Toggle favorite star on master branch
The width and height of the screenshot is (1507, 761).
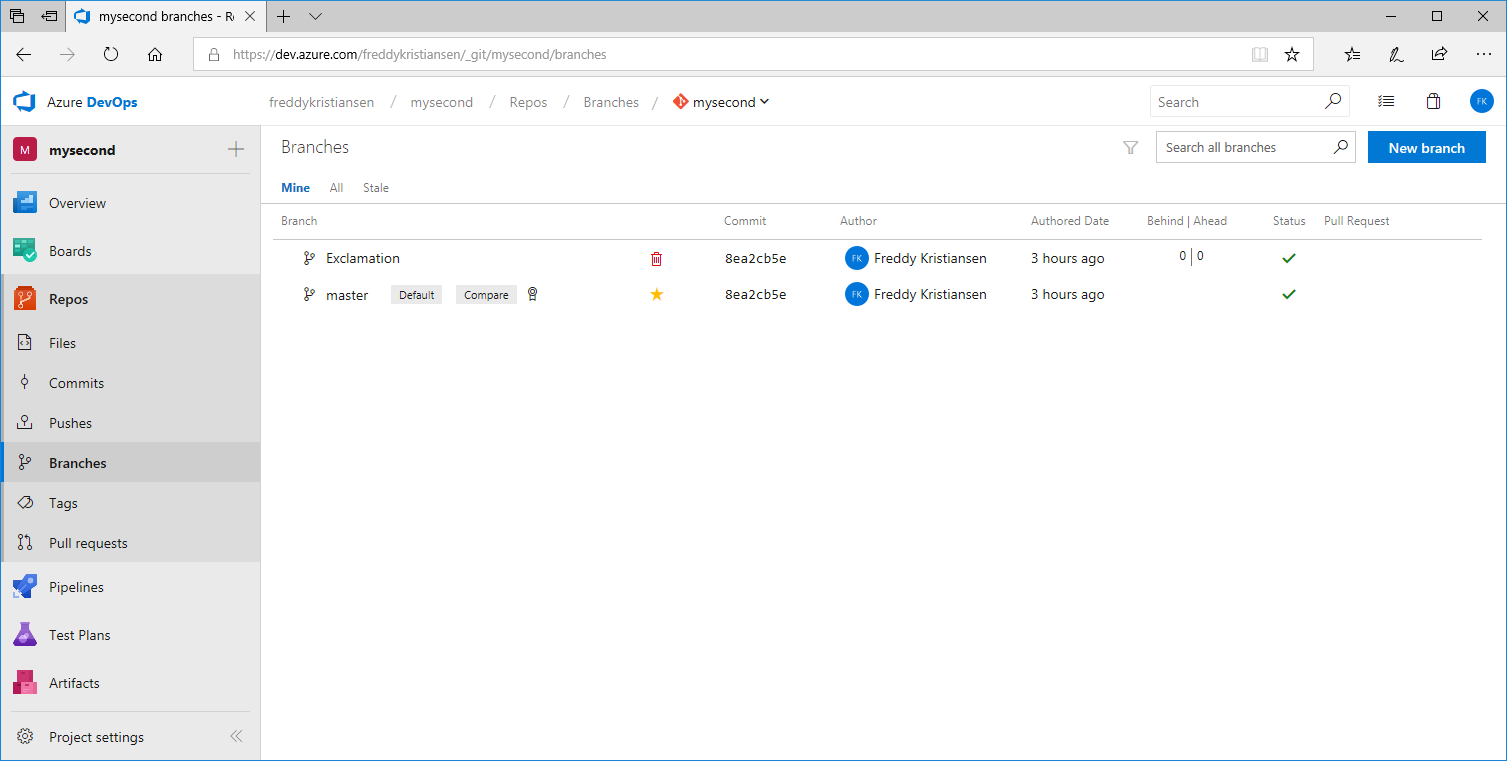coord(656,294)
